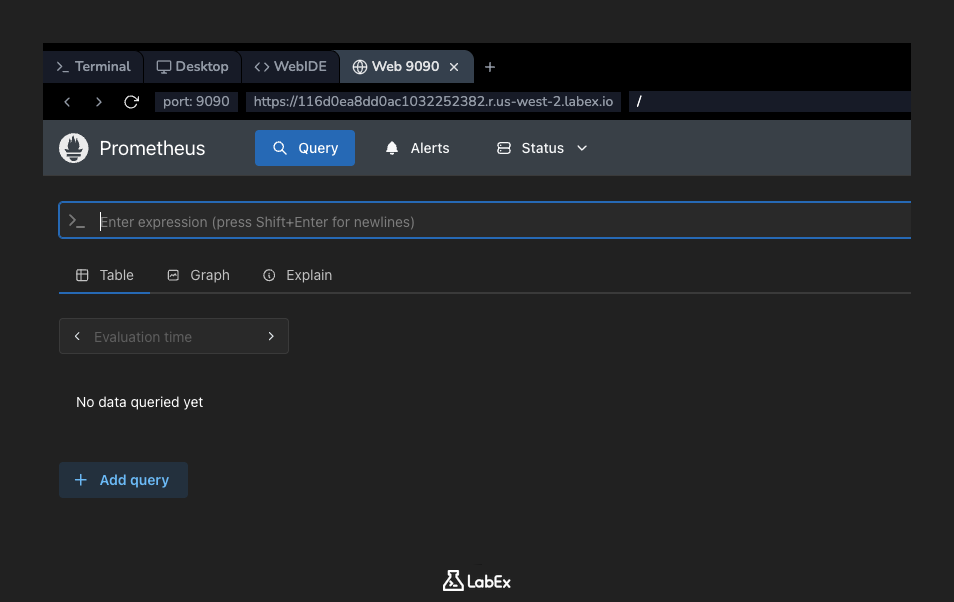Open a new tab with the plus button
954x602 pixels.
click(x=489, y=66)
